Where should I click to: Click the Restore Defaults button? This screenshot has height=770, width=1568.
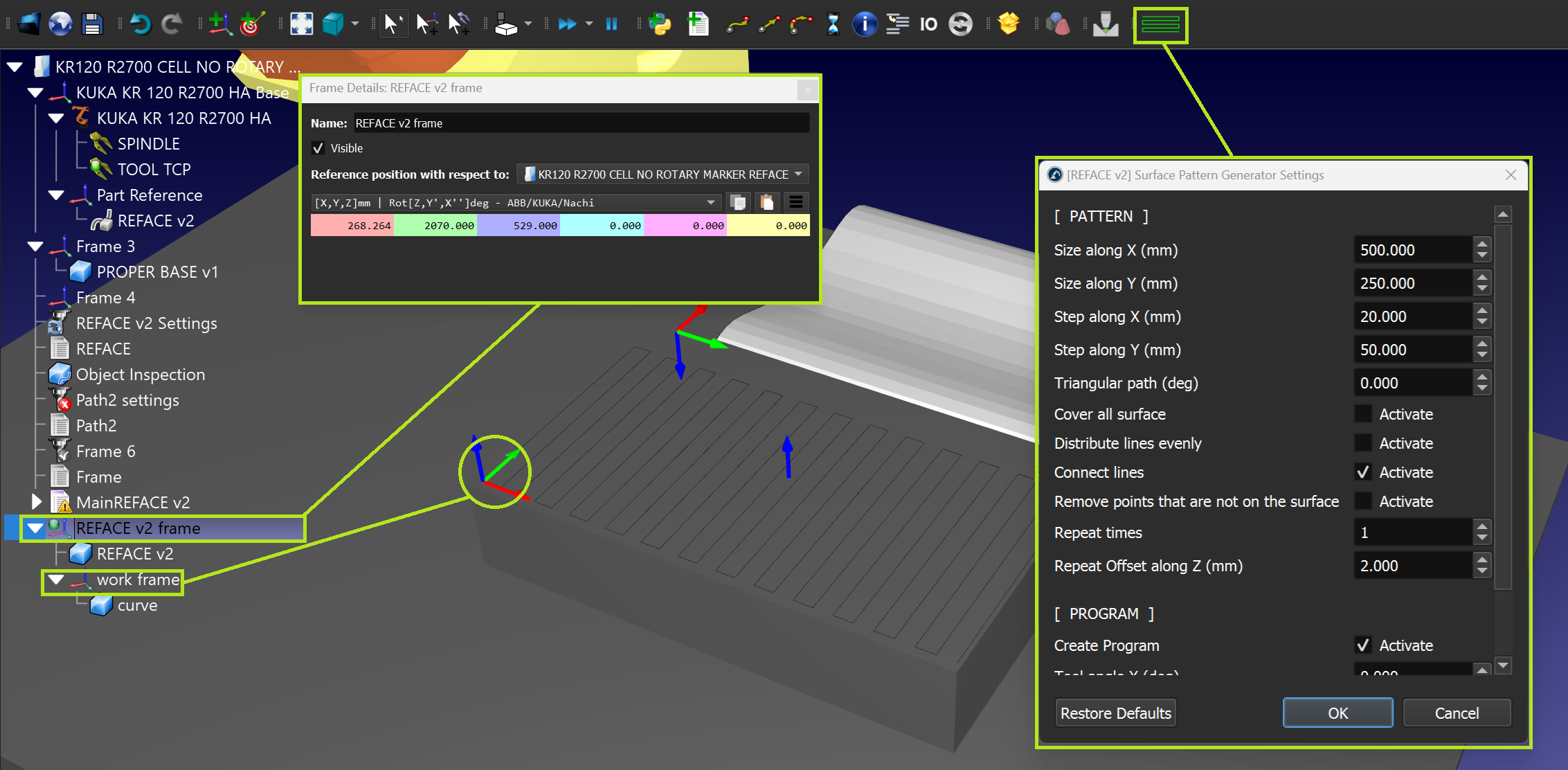pyautogui.click(x=1115, y=713)
